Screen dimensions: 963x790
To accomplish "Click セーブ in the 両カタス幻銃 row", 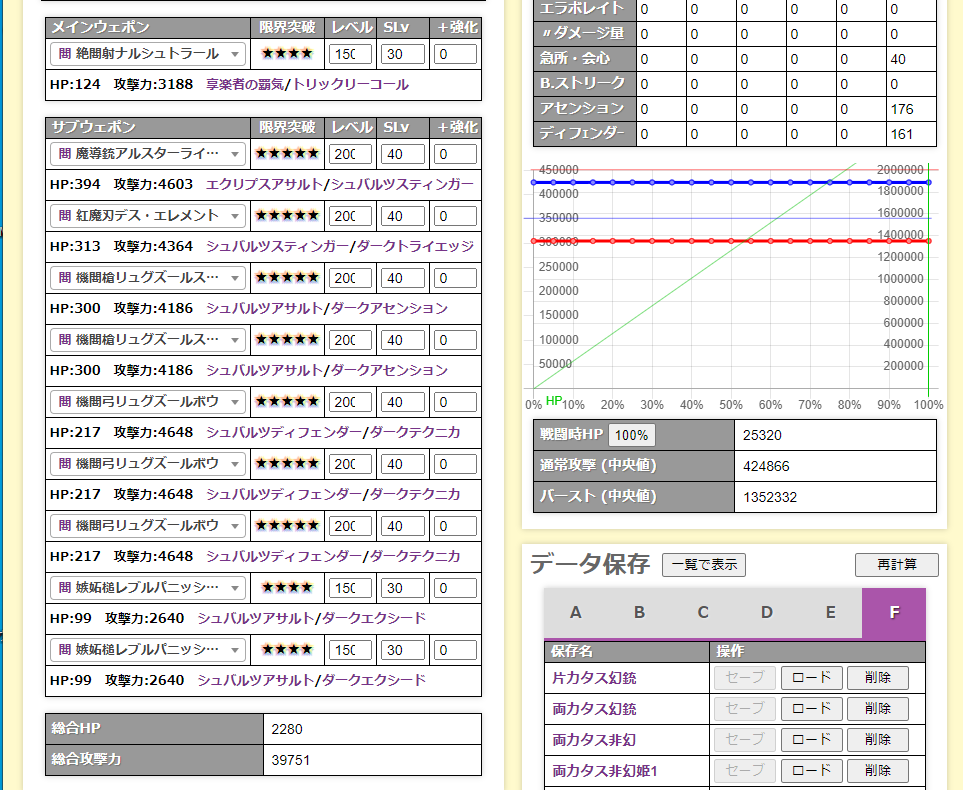I will pyautogui.click(x=744, y=708).
